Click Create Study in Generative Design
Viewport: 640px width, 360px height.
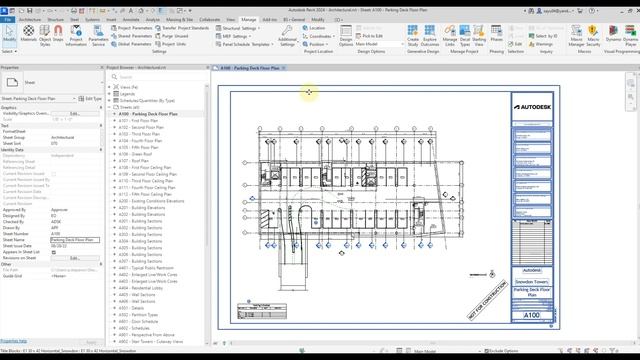click(413, 35)
